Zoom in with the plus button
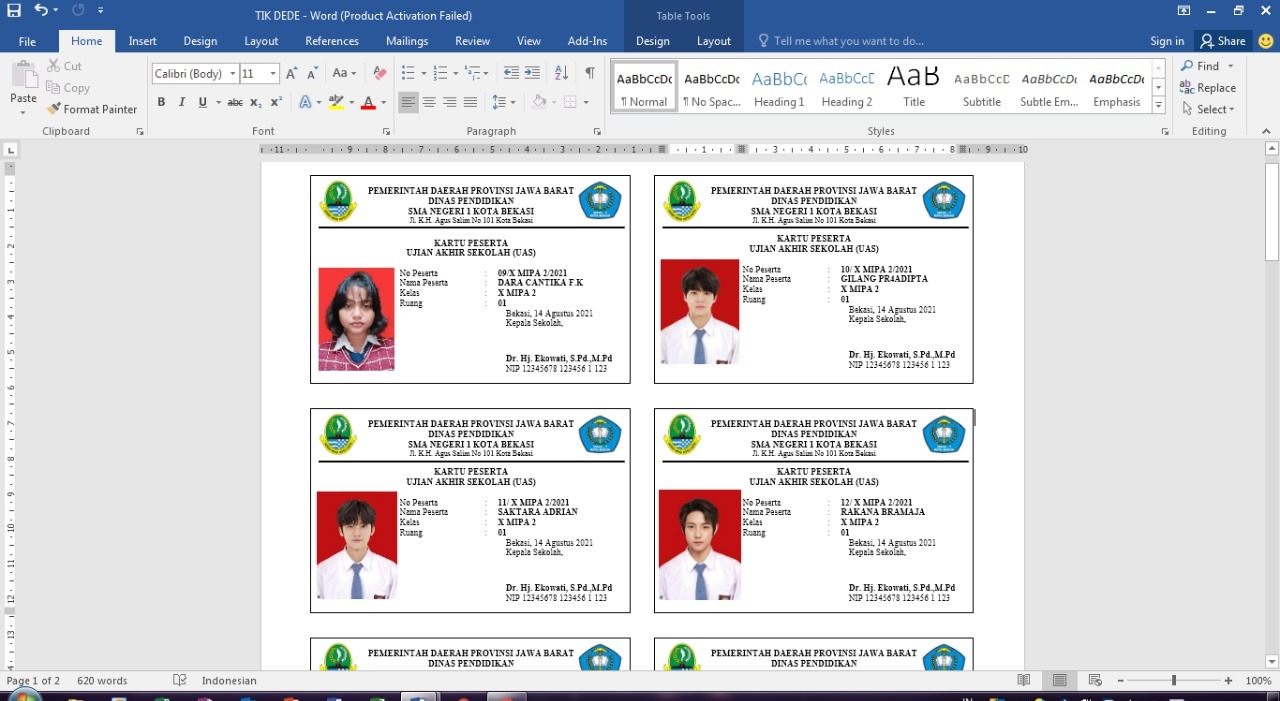This screenshot has width=1280, height=701. pyautogui.click(x=1228, y=681)
